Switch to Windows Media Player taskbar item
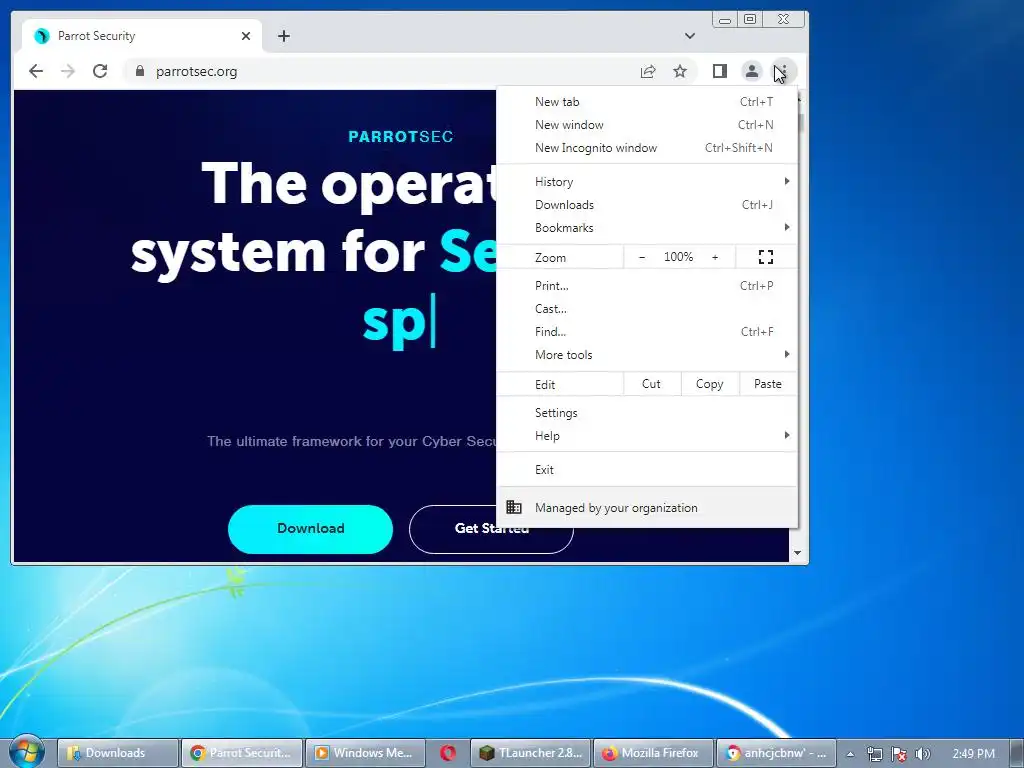The height and width of the screenshot is (768, 1024). (365, 753)
